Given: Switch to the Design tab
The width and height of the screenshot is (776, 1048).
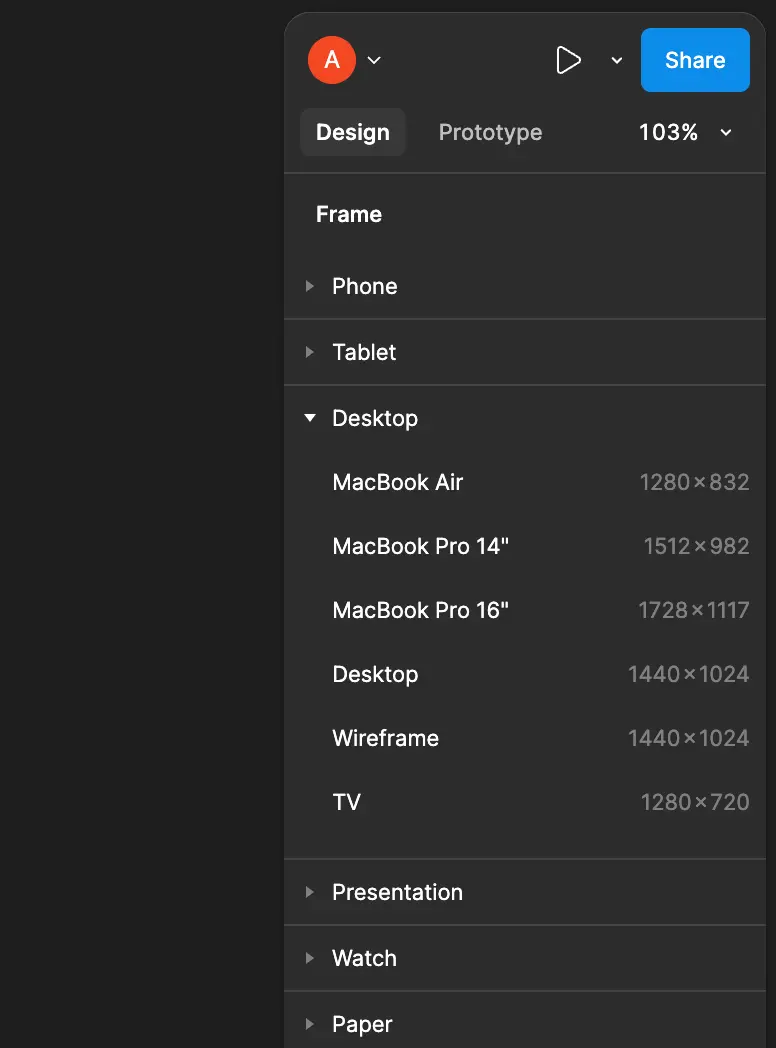Looking at the screenshot, I should [353, 132].
